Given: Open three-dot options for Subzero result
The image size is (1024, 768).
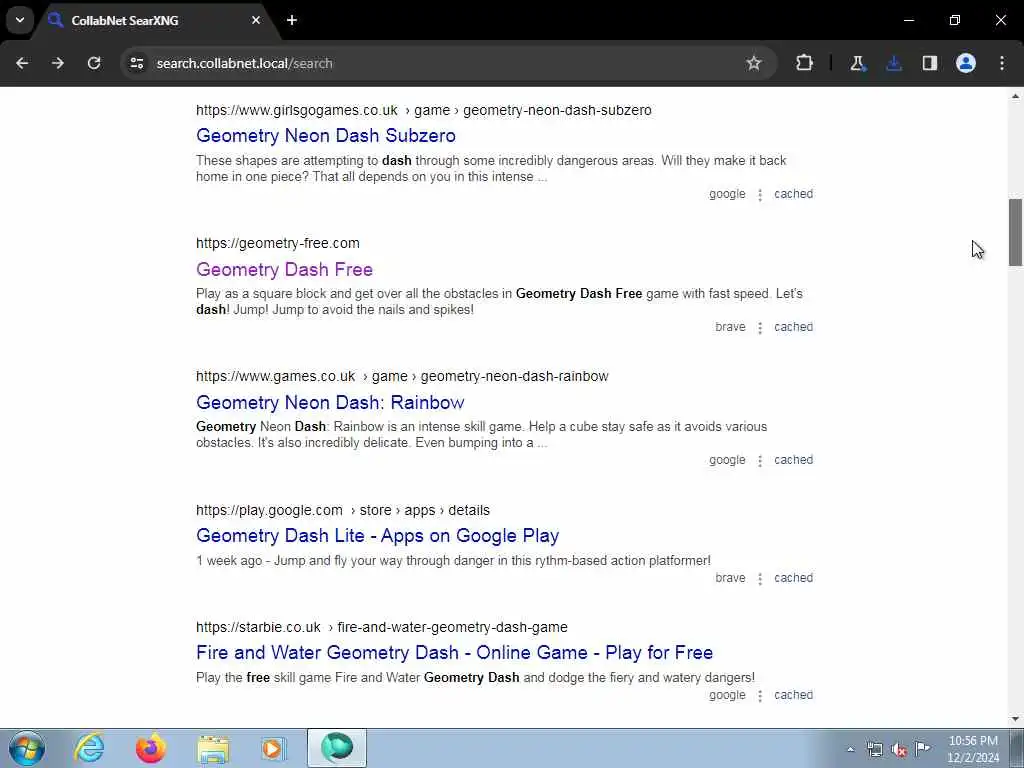Looking at the screenshot, I should point(760,195).
